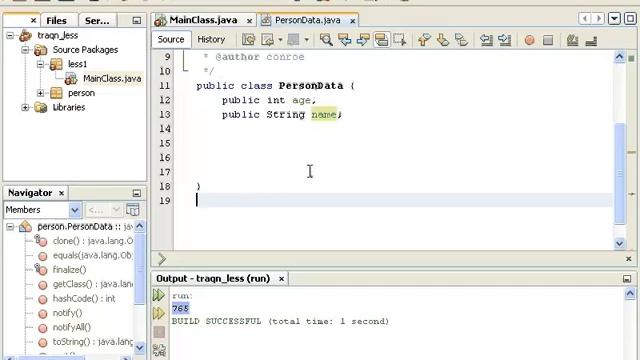Click the Start Macro Recording red circle
The image size is (640, 360).
click(529, 40)
